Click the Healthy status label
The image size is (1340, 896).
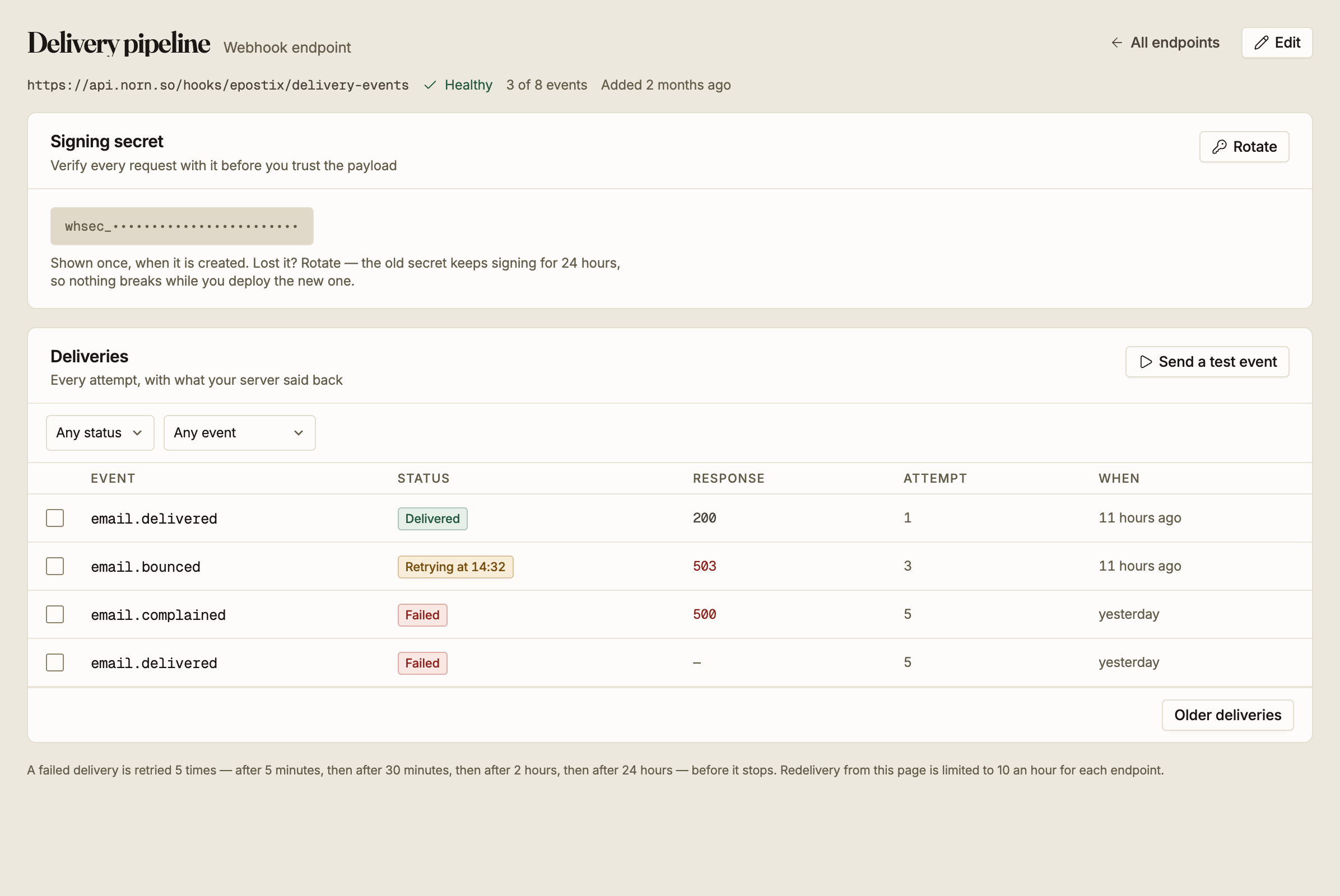coord(468,85)
